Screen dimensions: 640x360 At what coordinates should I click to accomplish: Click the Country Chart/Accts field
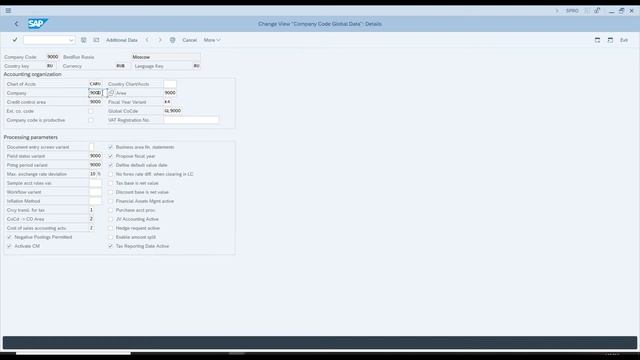(170, 84)
